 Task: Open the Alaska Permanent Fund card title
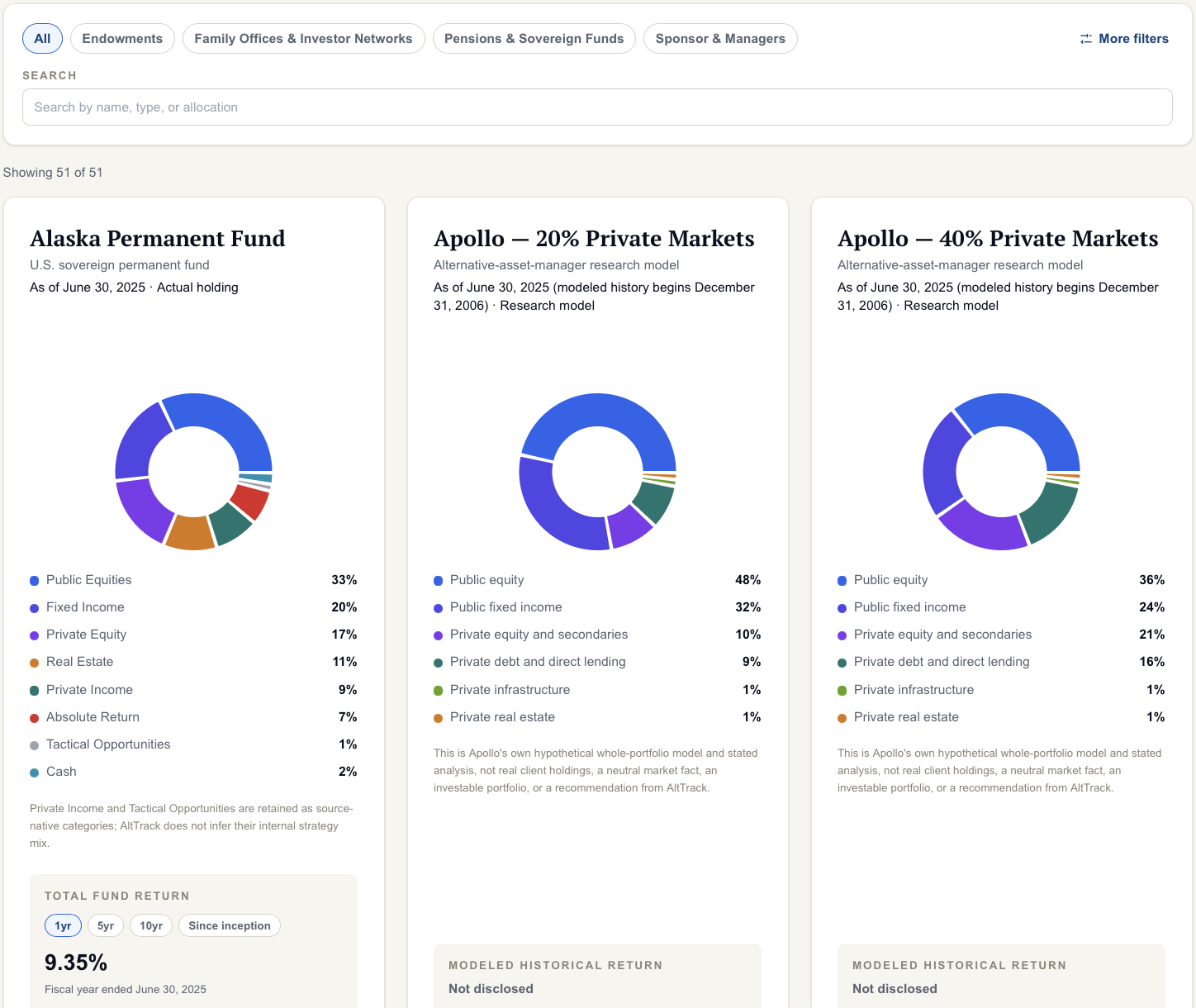(158, 239)
